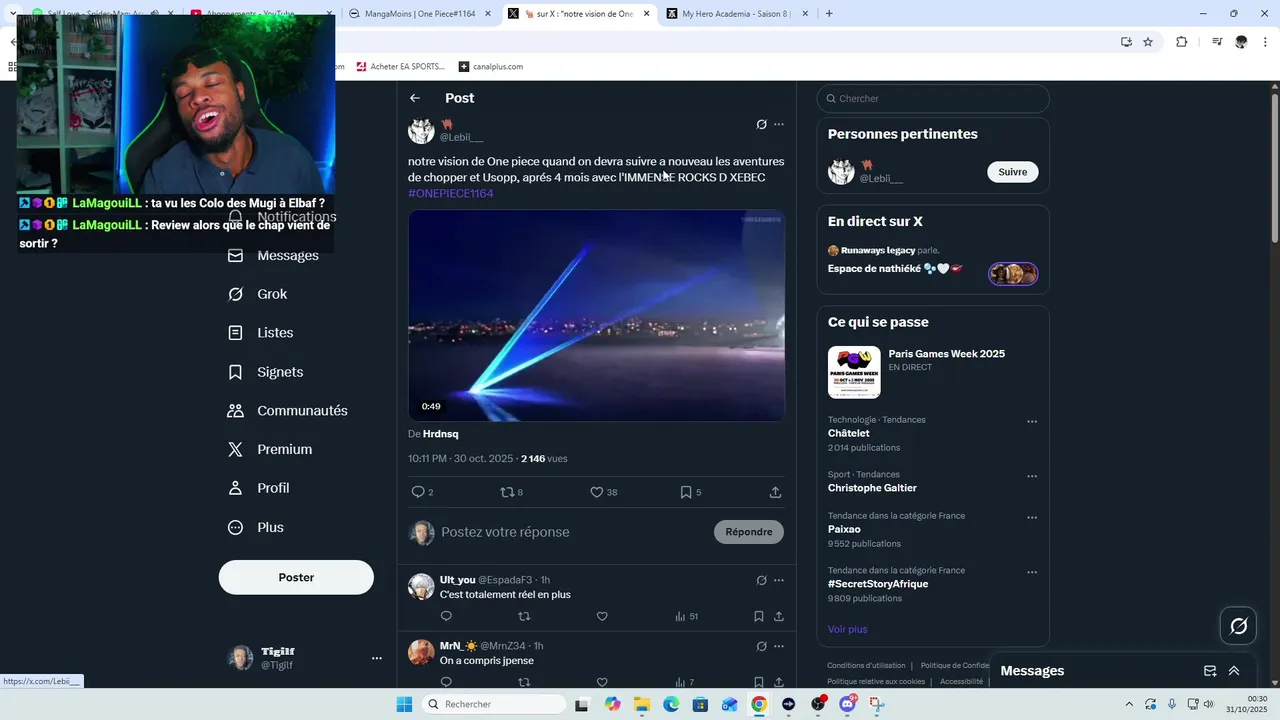Open Grok icon on MrN's comment
Screen dimensions: 1280x720
761,646
